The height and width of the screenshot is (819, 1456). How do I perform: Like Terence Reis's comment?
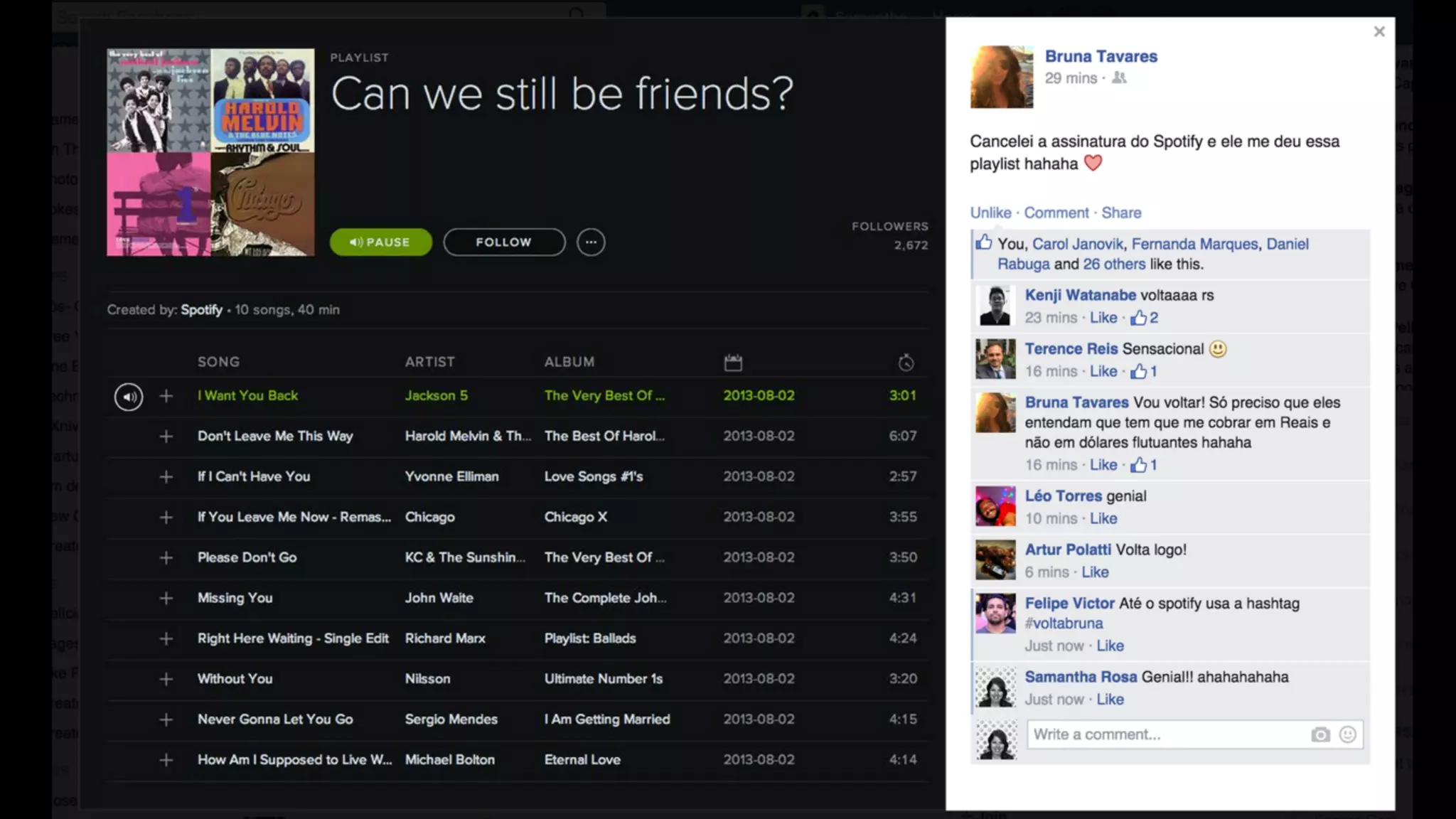click(1103, 371)
